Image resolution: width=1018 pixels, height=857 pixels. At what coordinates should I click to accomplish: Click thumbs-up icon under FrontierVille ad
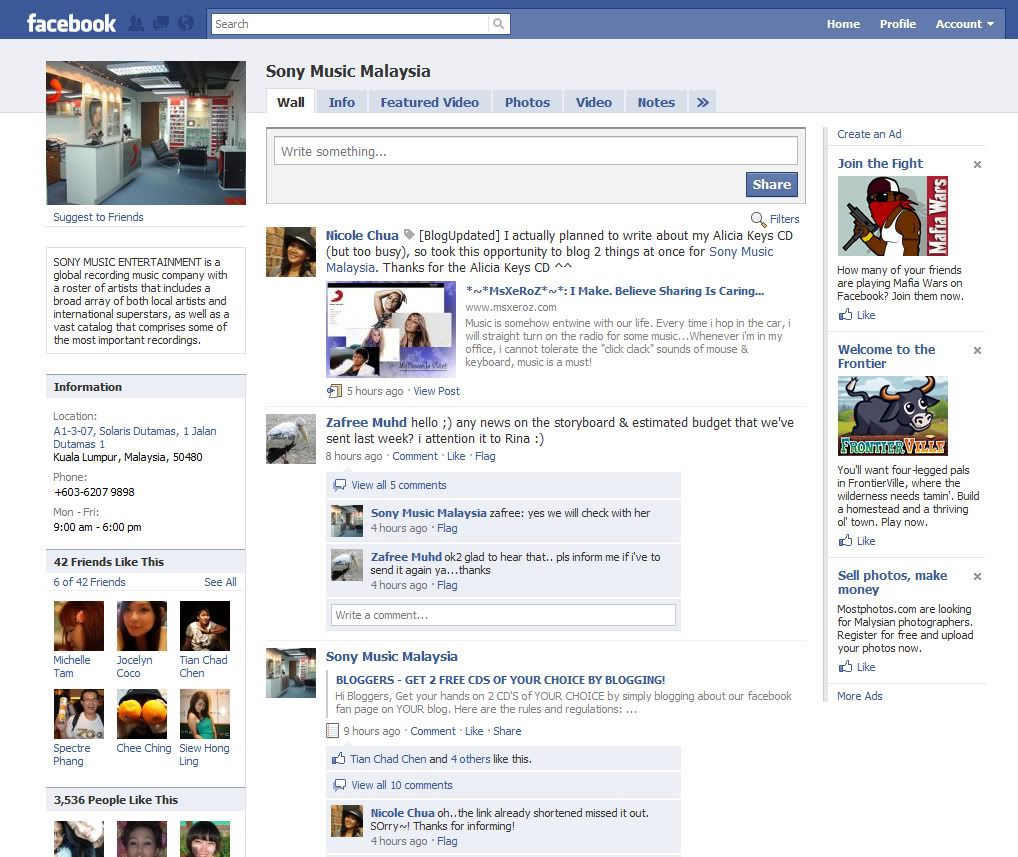[845, 541]
